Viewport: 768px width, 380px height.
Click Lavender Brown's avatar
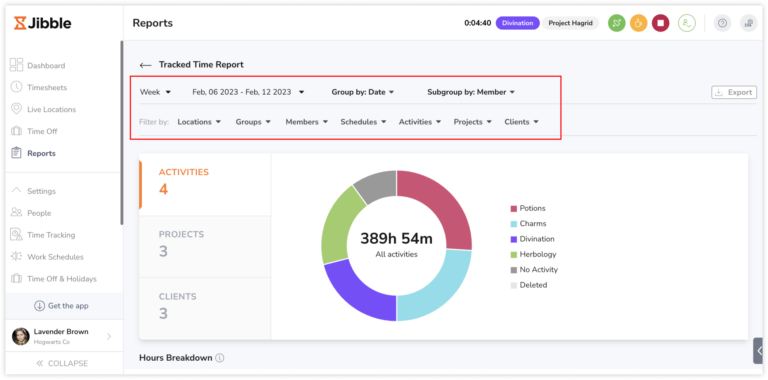(21, 336)
